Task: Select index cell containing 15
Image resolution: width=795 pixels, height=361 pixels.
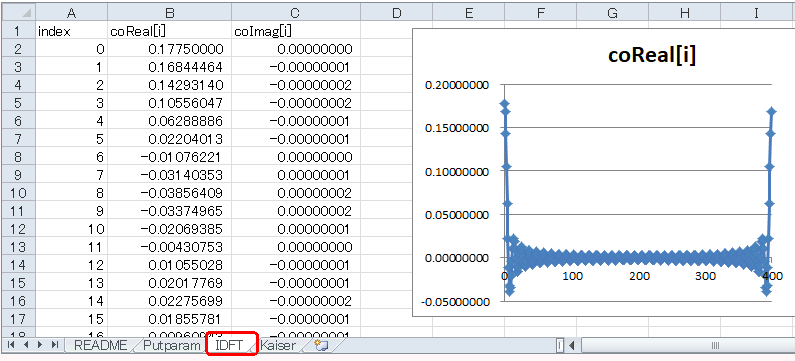Action: [71, 319]
